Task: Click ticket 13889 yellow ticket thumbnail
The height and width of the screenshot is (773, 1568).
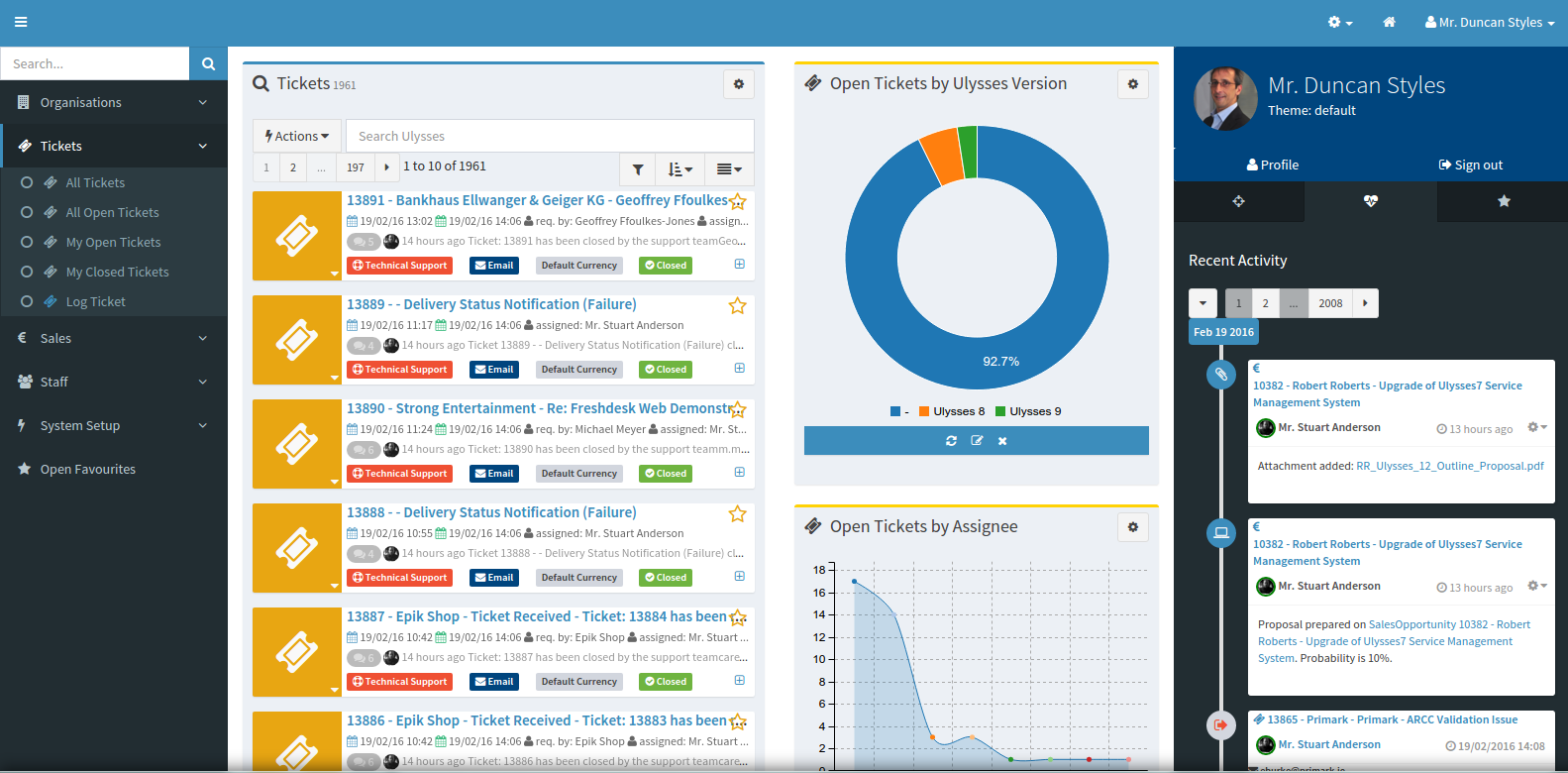Action: coord(297,340)
